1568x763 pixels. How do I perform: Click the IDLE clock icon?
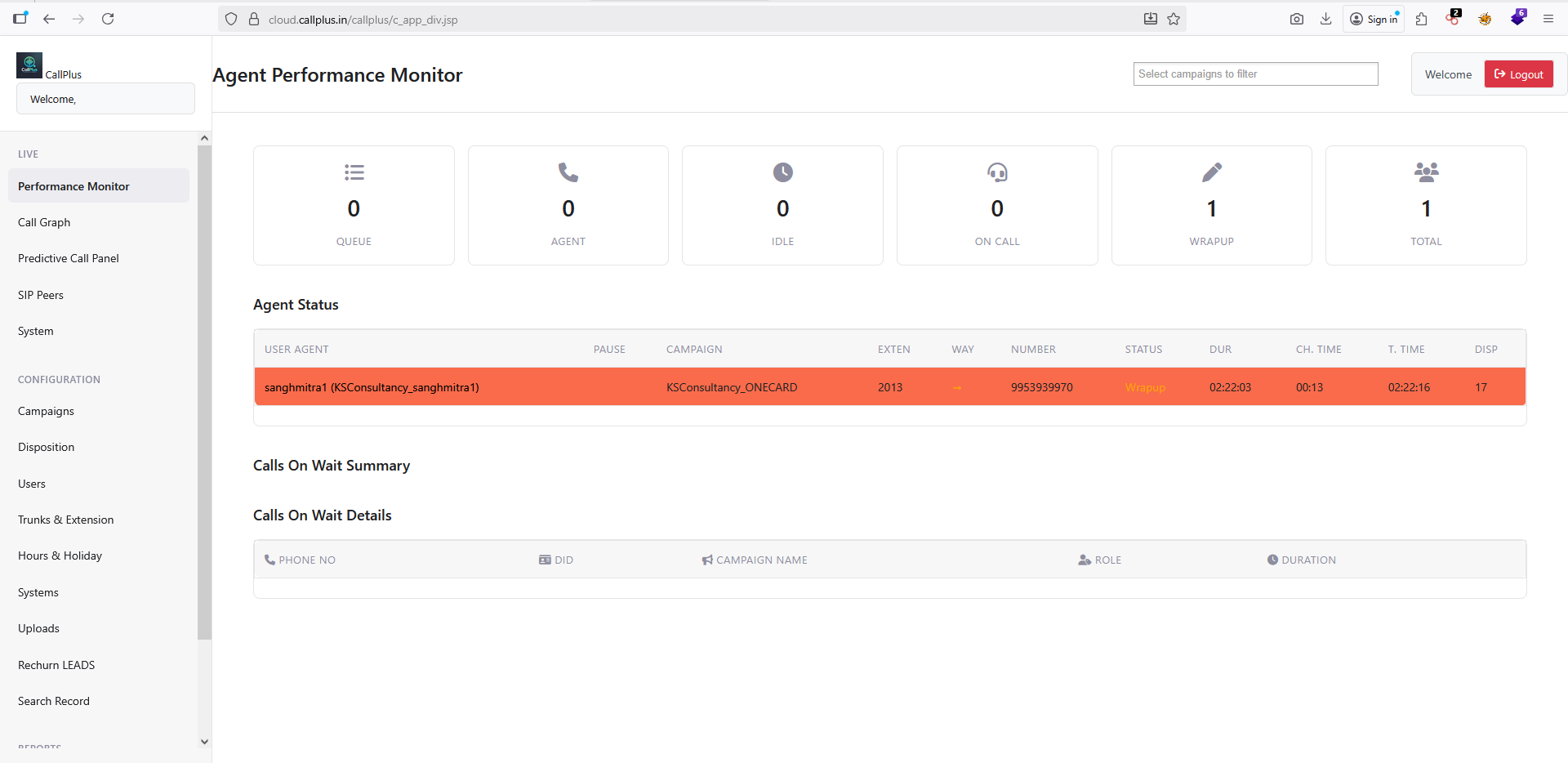click(x=782, y=172)
